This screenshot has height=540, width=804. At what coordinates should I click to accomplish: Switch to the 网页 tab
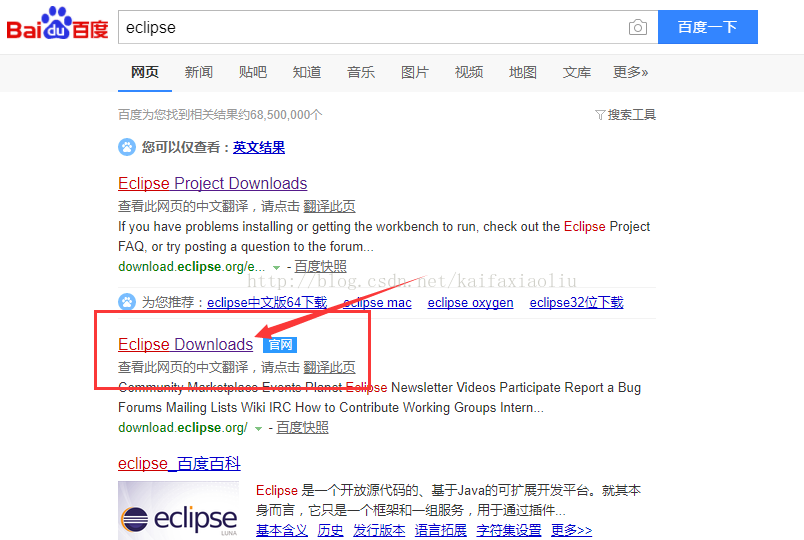click(x=145, y=72)
